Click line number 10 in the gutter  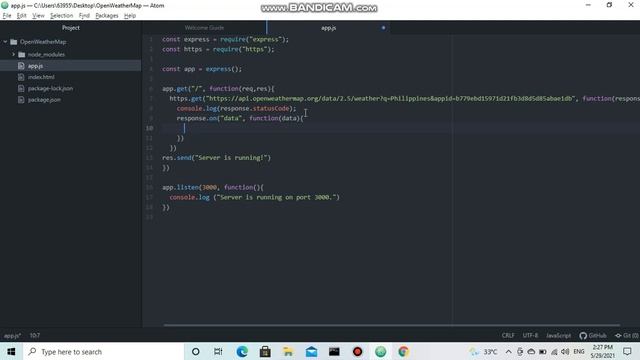[149, 128]
